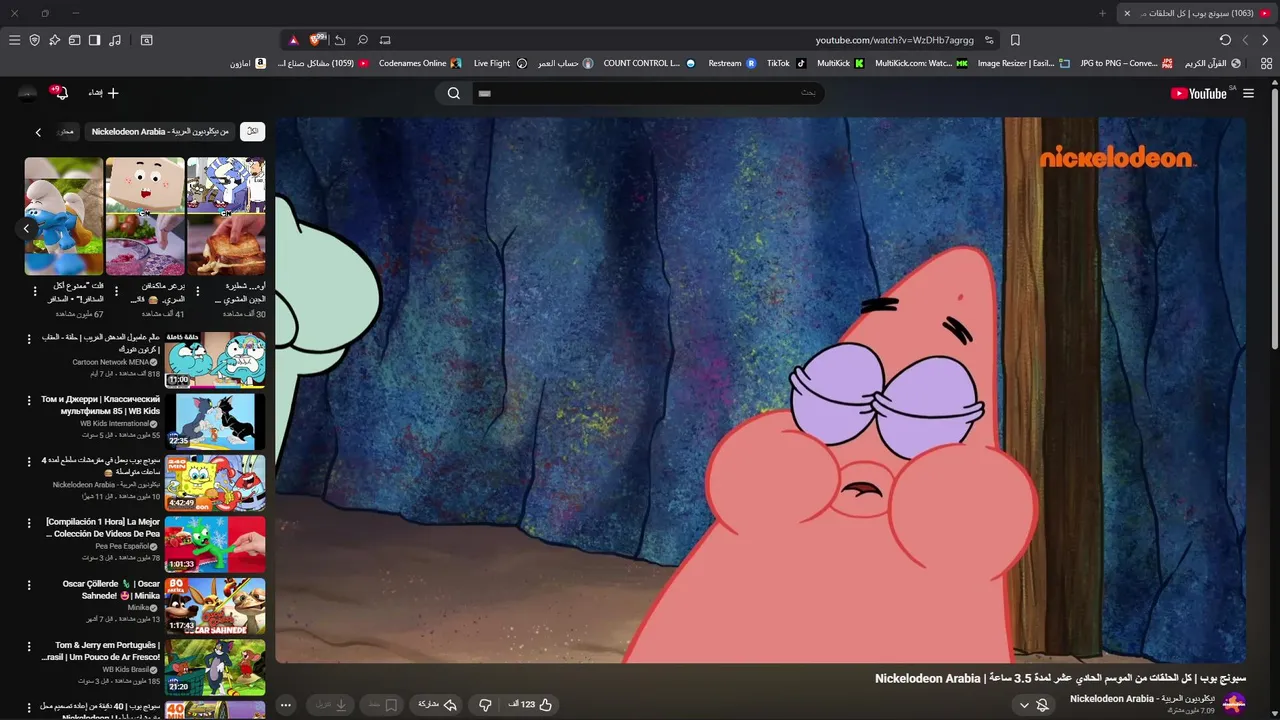Open the Brave Wallet icon
This screenshot has height=720, width=1280.
(74, 40)
